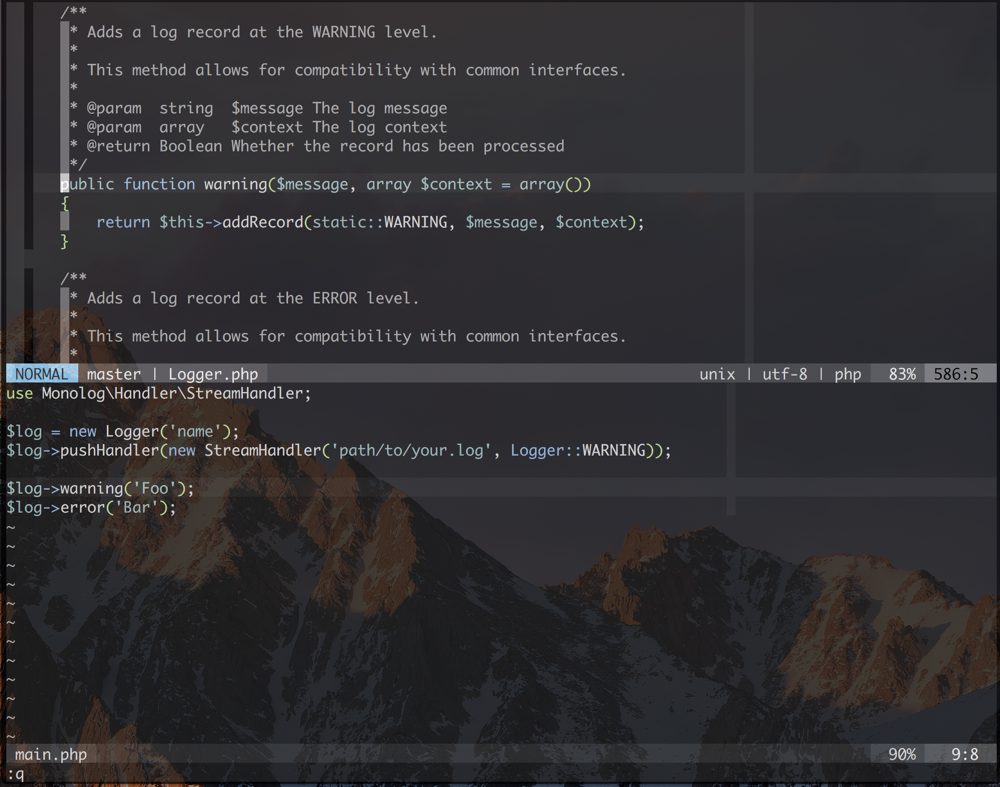
Task: Click the 586:5 cursor position indicator
Action: (955, 374)
